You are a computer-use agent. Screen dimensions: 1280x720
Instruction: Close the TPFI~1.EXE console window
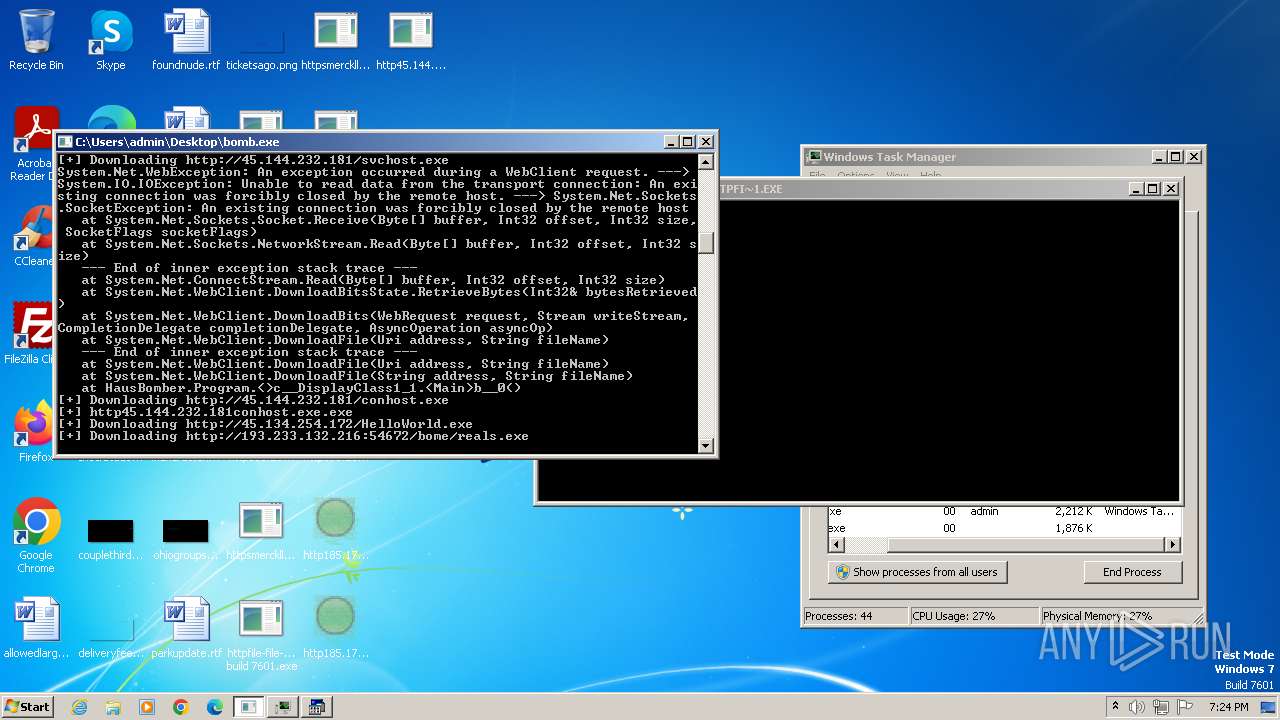pyautogui.click(x=1171, y=189)
